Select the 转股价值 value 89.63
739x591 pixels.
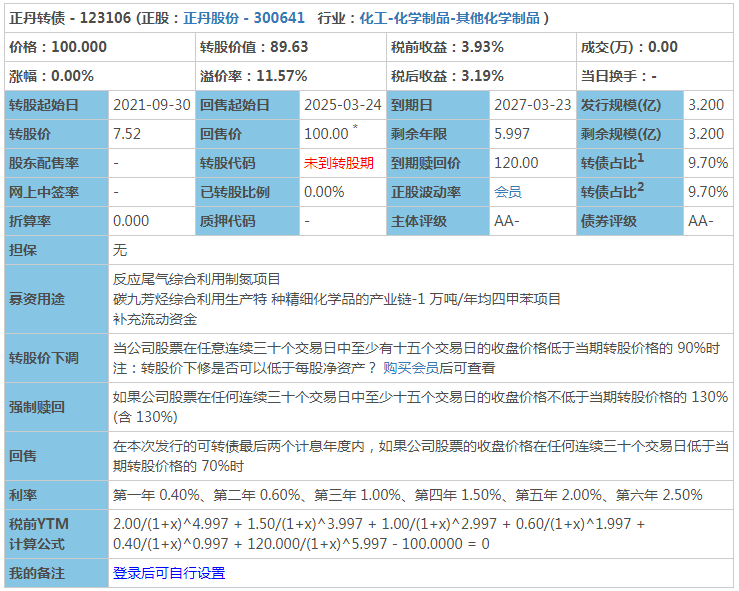(x=289, y=47)
